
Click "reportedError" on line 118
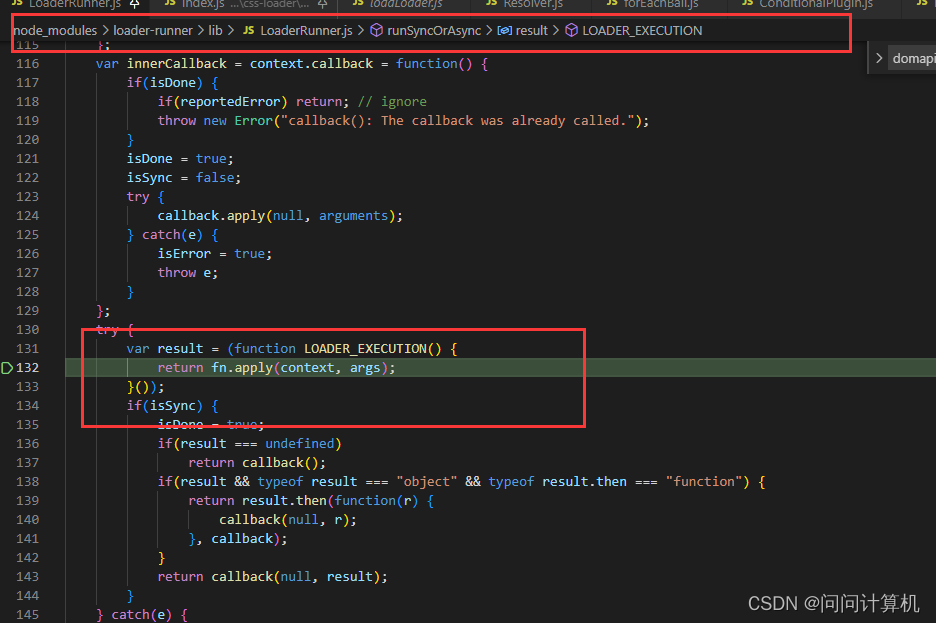click(230, 101)
